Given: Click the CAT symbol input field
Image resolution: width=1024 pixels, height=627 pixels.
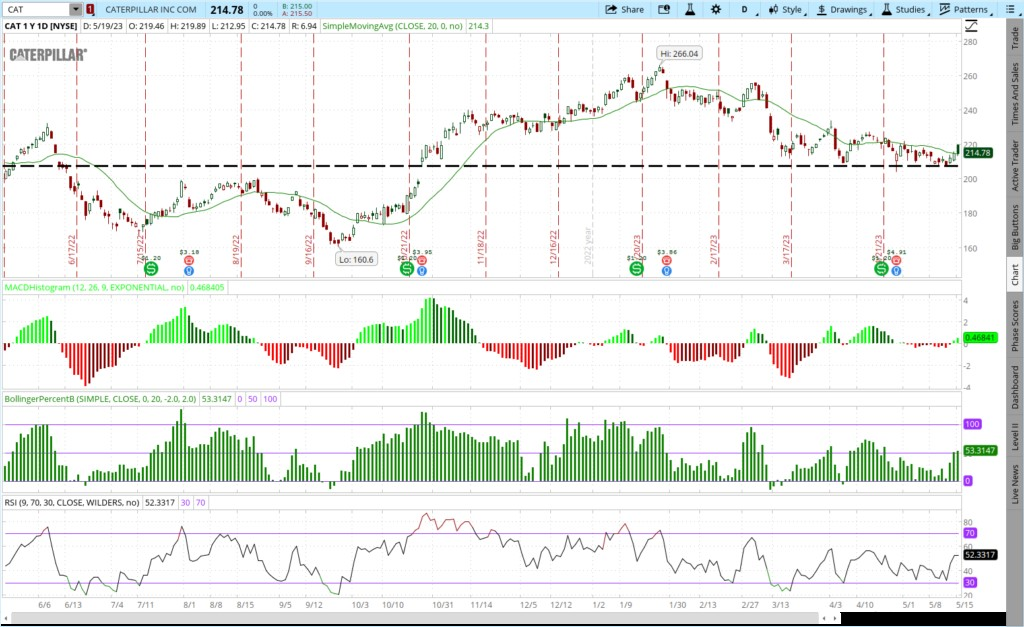Looking at the screenshot, I should point(37,9).
